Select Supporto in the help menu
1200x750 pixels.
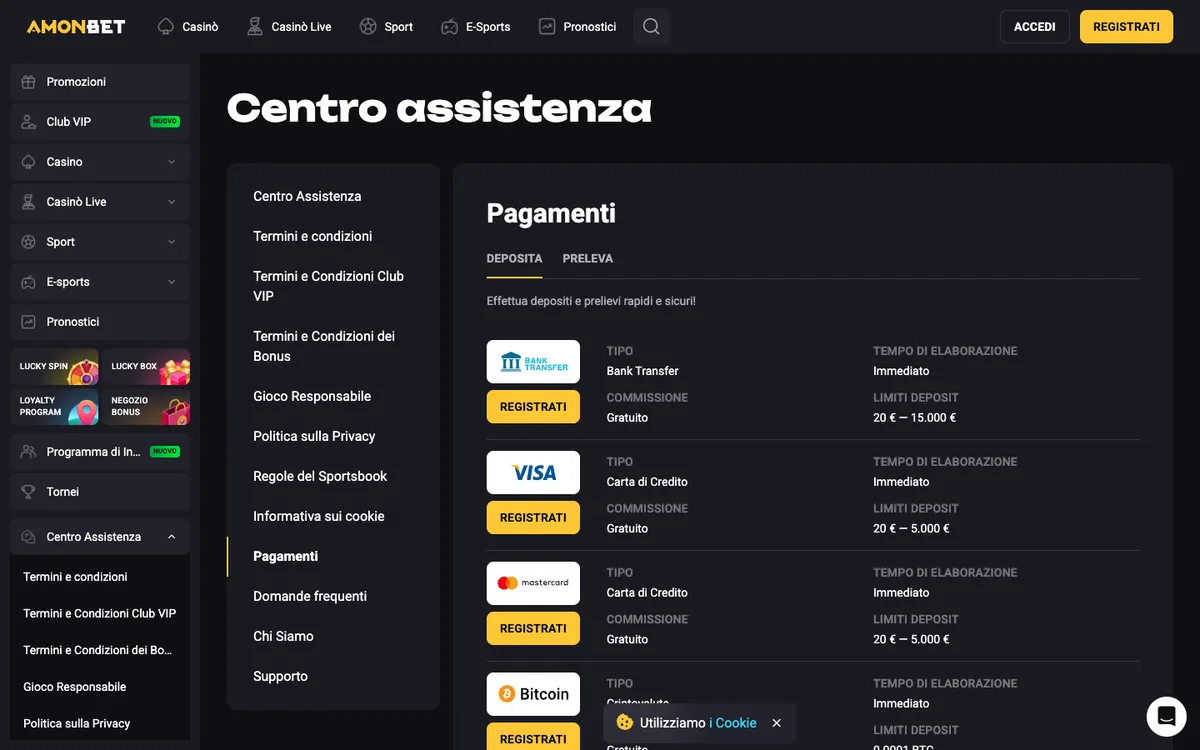click(x=280, y=676)
